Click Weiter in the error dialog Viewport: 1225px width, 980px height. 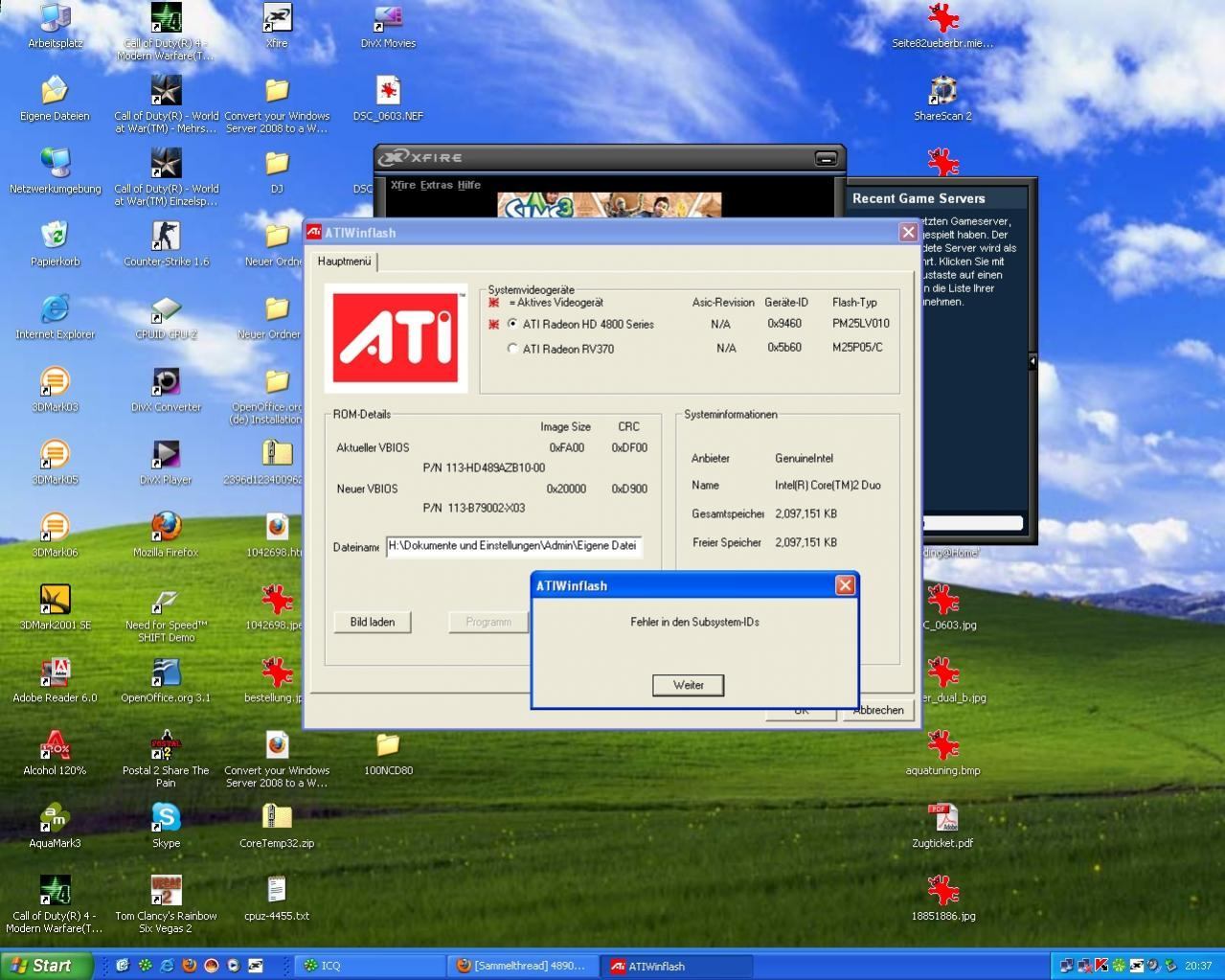click(688, 685)
